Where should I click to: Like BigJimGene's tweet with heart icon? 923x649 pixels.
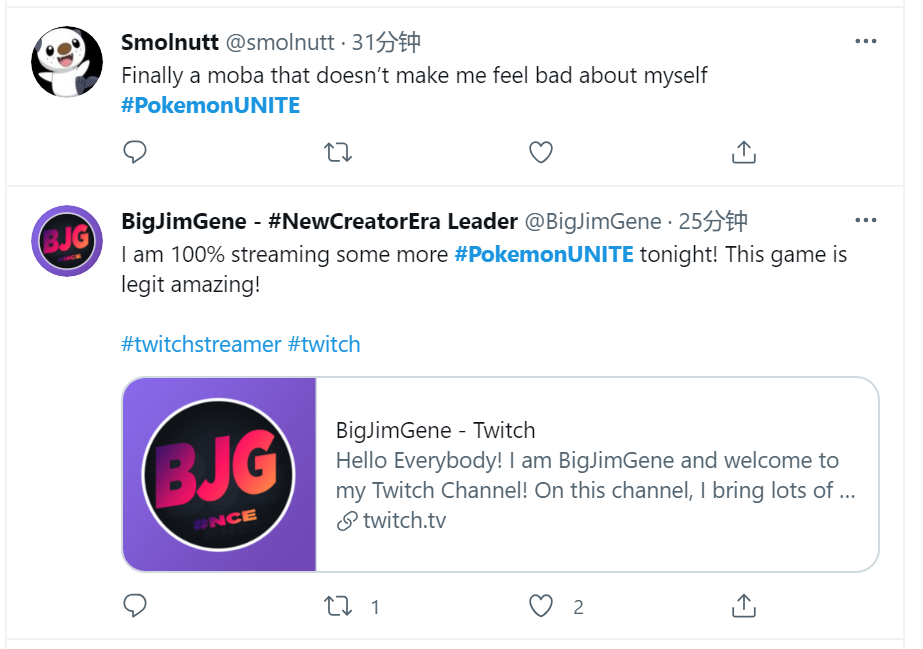tap(541, 606)
